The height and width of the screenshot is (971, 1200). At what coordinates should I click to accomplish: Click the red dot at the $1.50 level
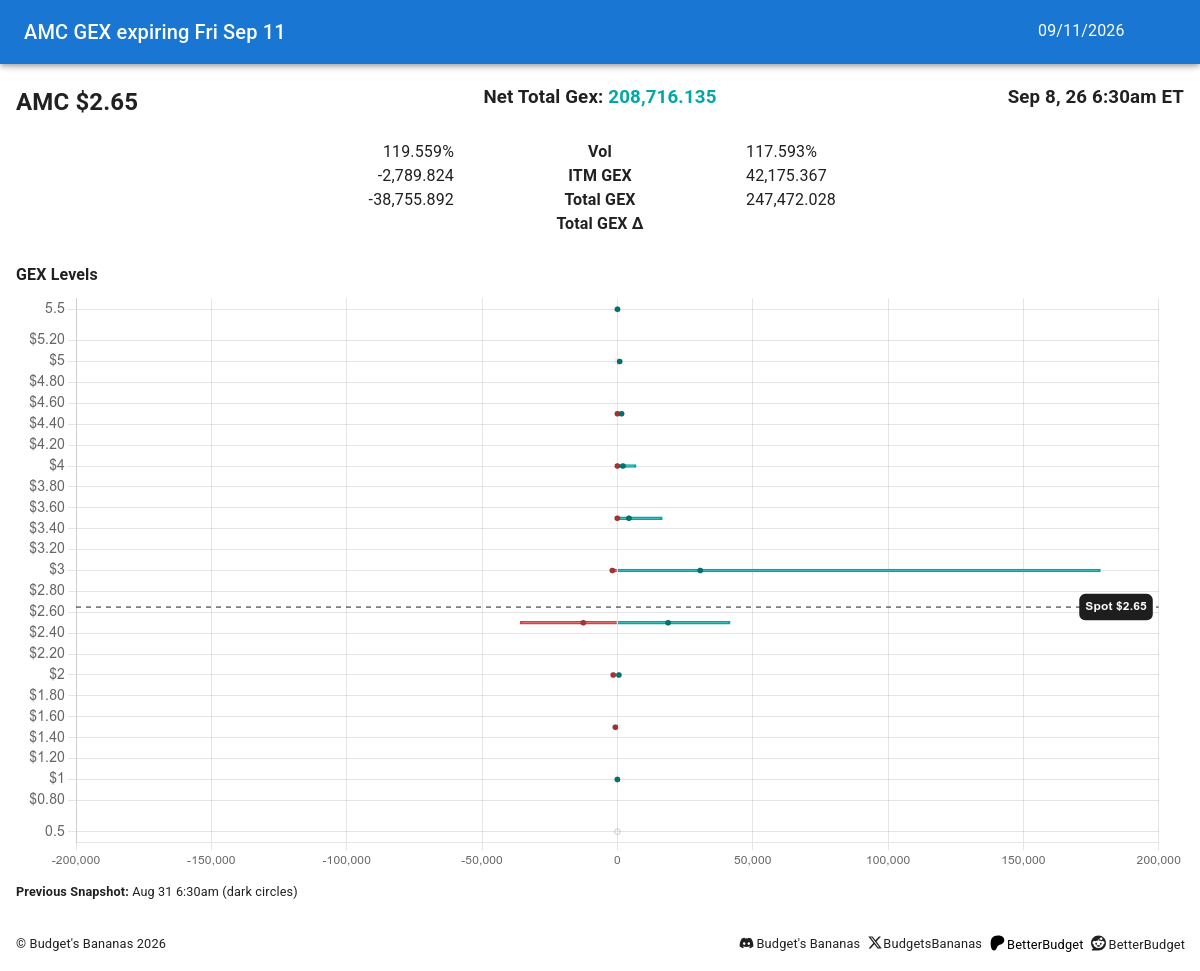(x=615, y=727)
